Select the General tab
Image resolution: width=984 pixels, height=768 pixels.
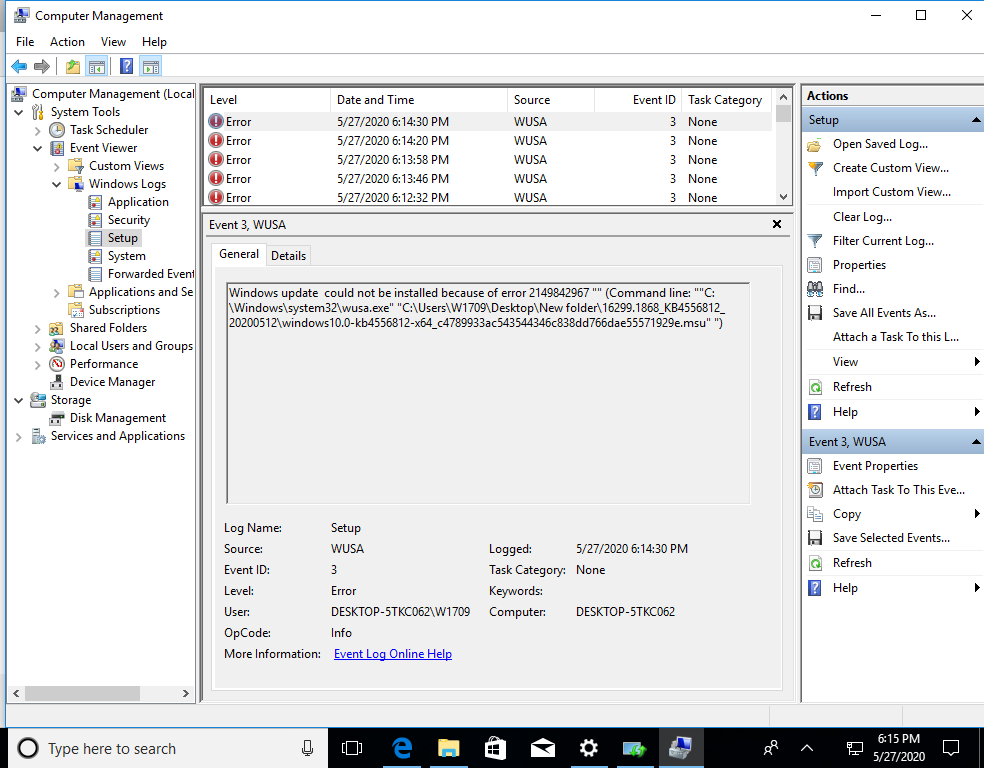pyautogui.click(x=238, y=253)
